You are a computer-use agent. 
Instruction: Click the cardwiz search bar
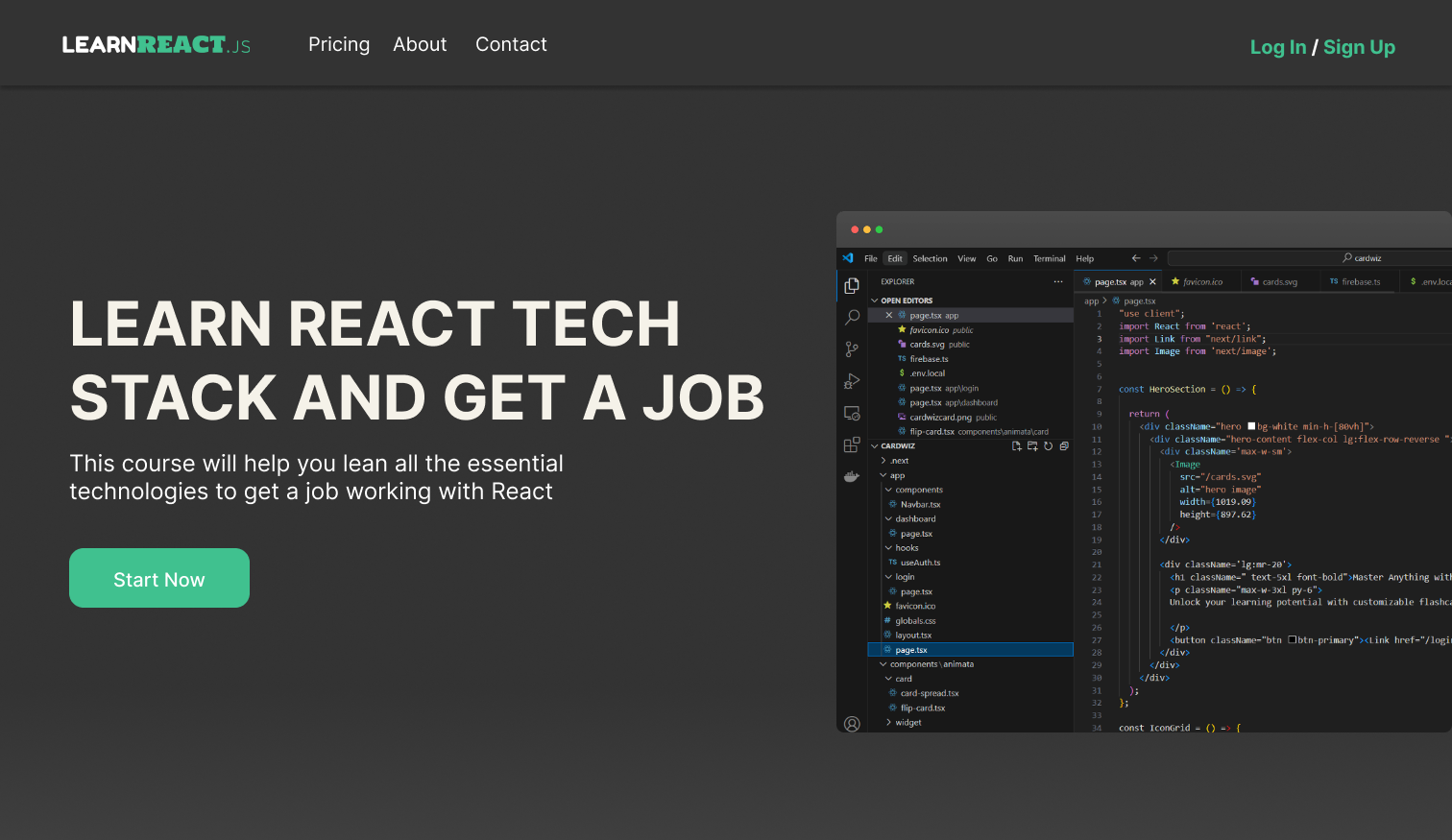(1362, 257)
